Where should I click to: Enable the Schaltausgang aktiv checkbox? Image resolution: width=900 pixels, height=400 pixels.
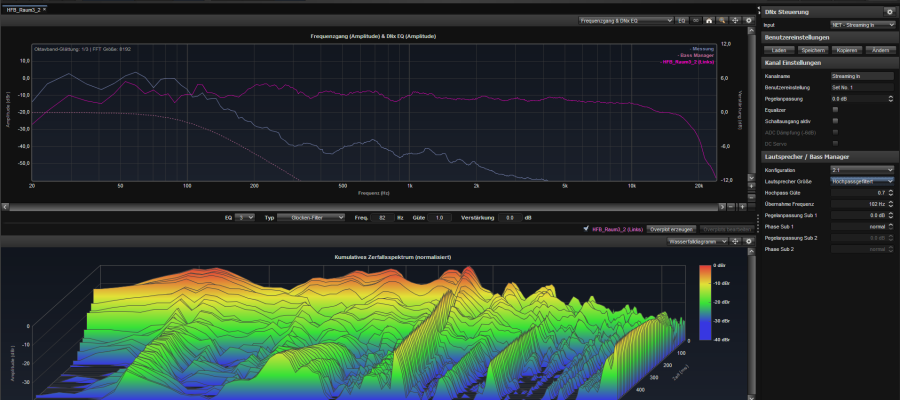pyautogui.click(x=835, y=121)
